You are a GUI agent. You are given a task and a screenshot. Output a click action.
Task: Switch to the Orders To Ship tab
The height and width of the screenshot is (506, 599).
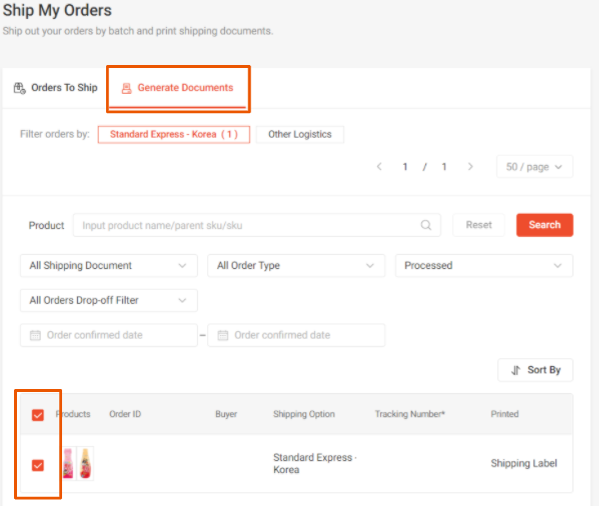click(56, 88)
